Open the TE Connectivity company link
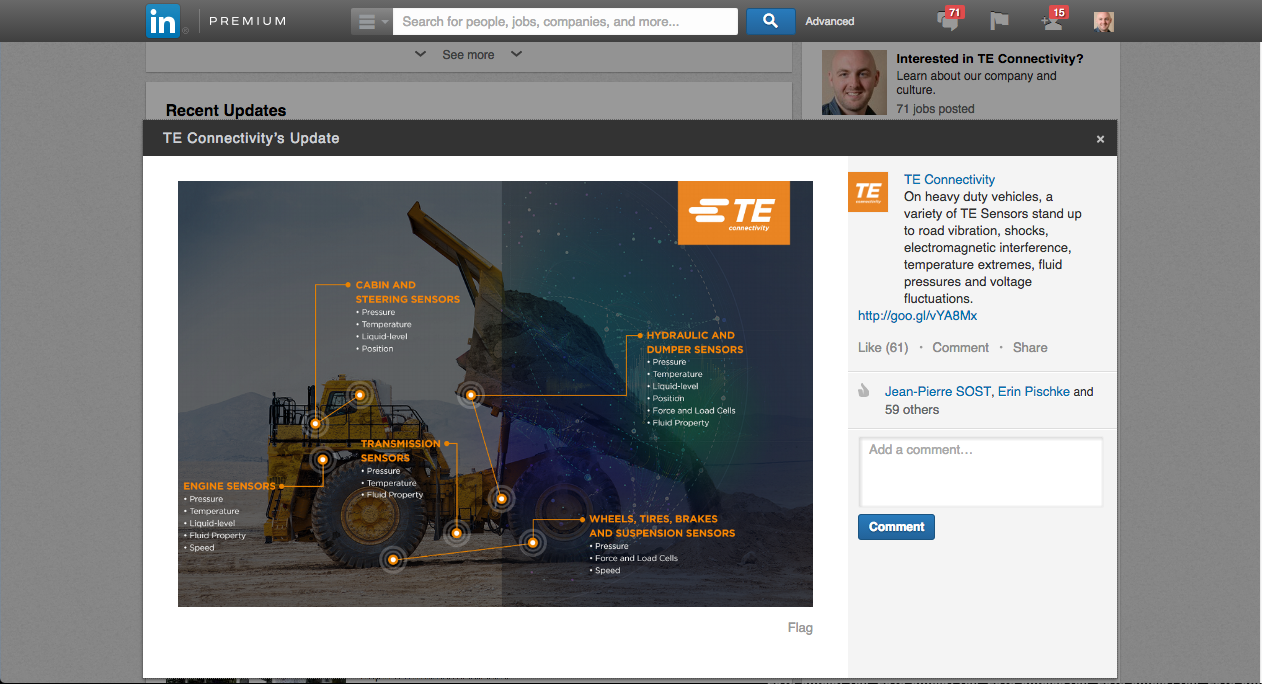The width and height of the screenshot is (1262, 684). pos(949,180)
